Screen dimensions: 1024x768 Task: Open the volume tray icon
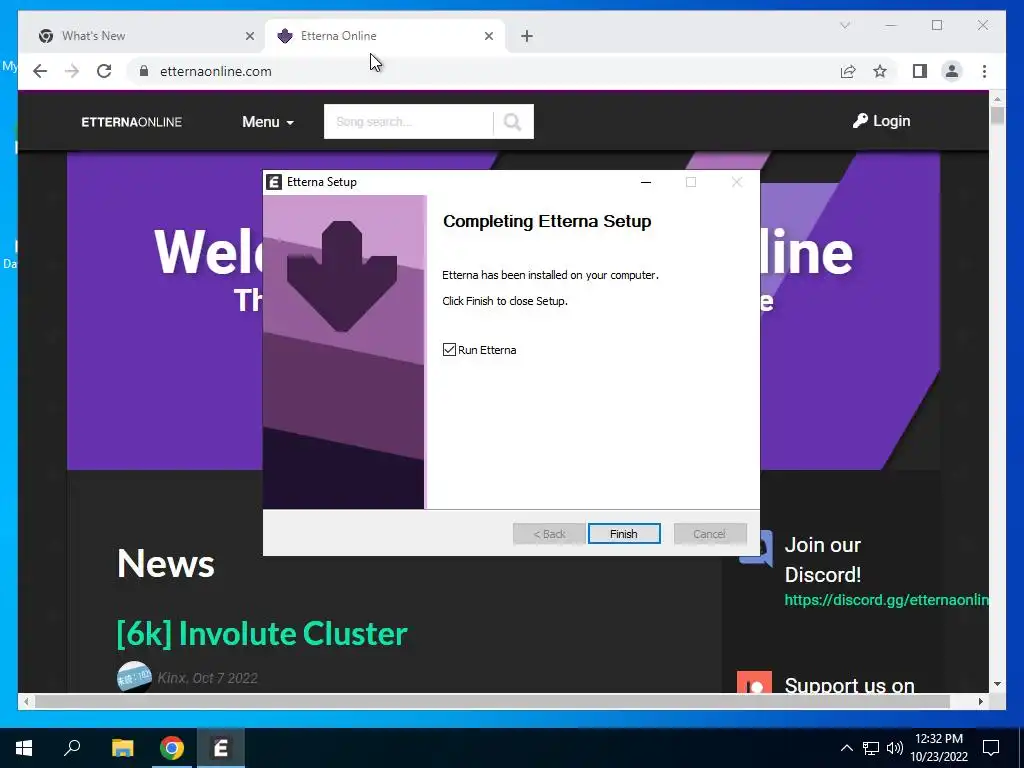point(895,748)
